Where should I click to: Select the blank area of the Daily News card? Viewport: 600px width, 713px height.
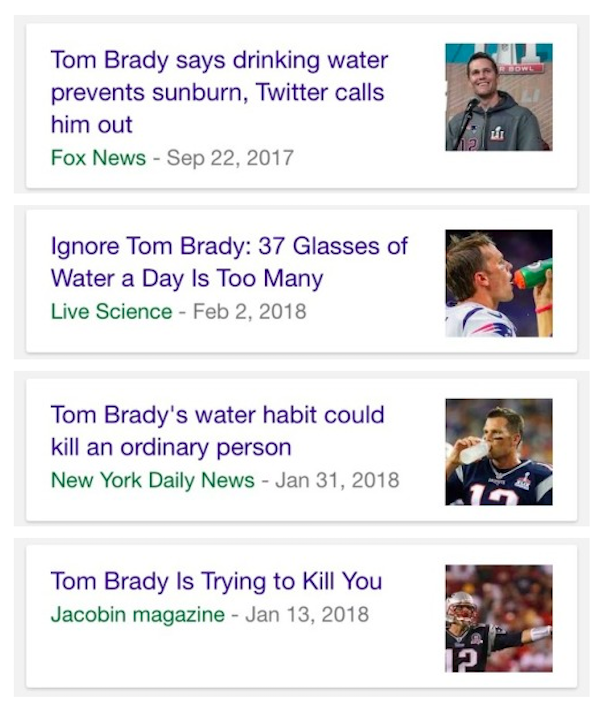click(x=300, y=503)
